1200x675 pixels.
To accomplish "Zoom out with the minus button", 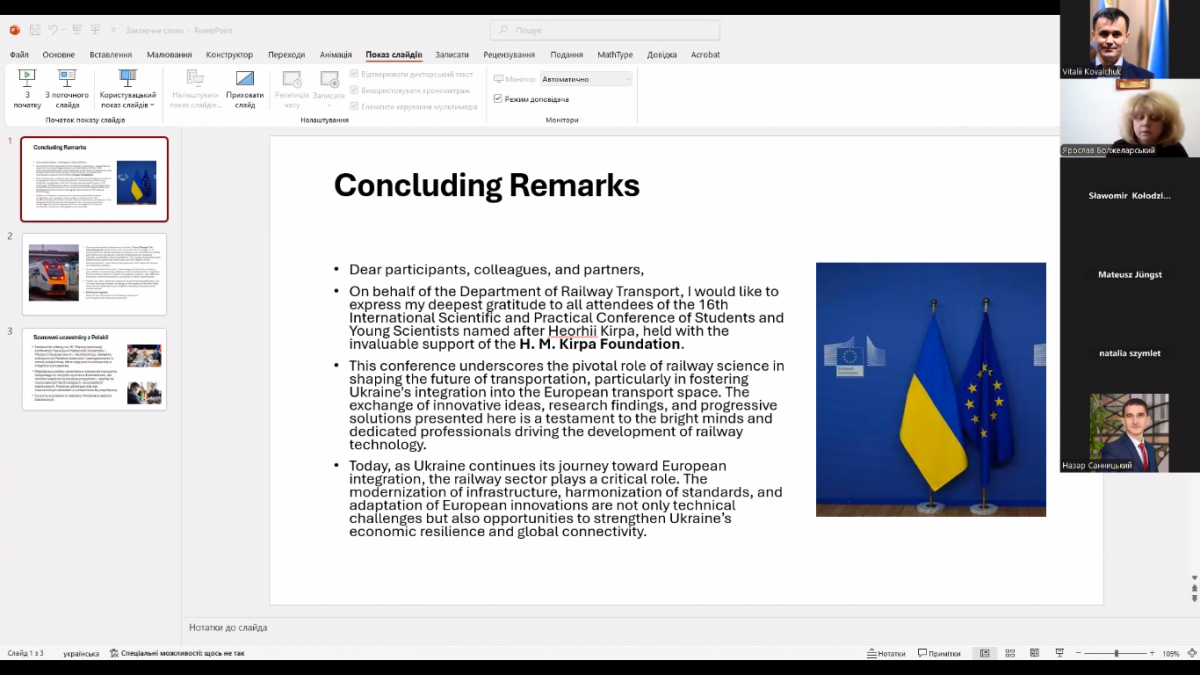I will click(x=1079, y=653).
